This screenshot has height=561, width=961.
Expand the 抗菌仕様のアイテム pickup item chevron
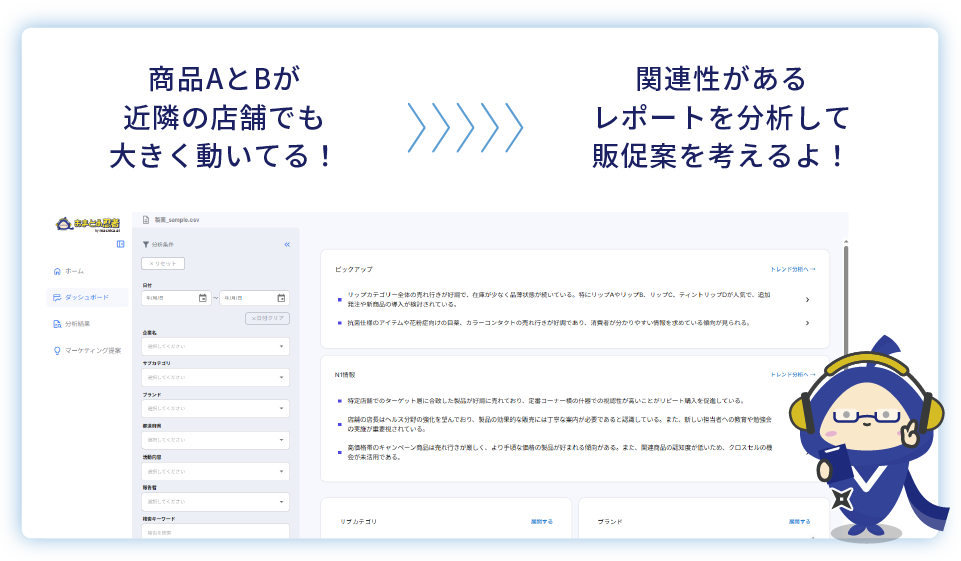click(x=807, y=323)
